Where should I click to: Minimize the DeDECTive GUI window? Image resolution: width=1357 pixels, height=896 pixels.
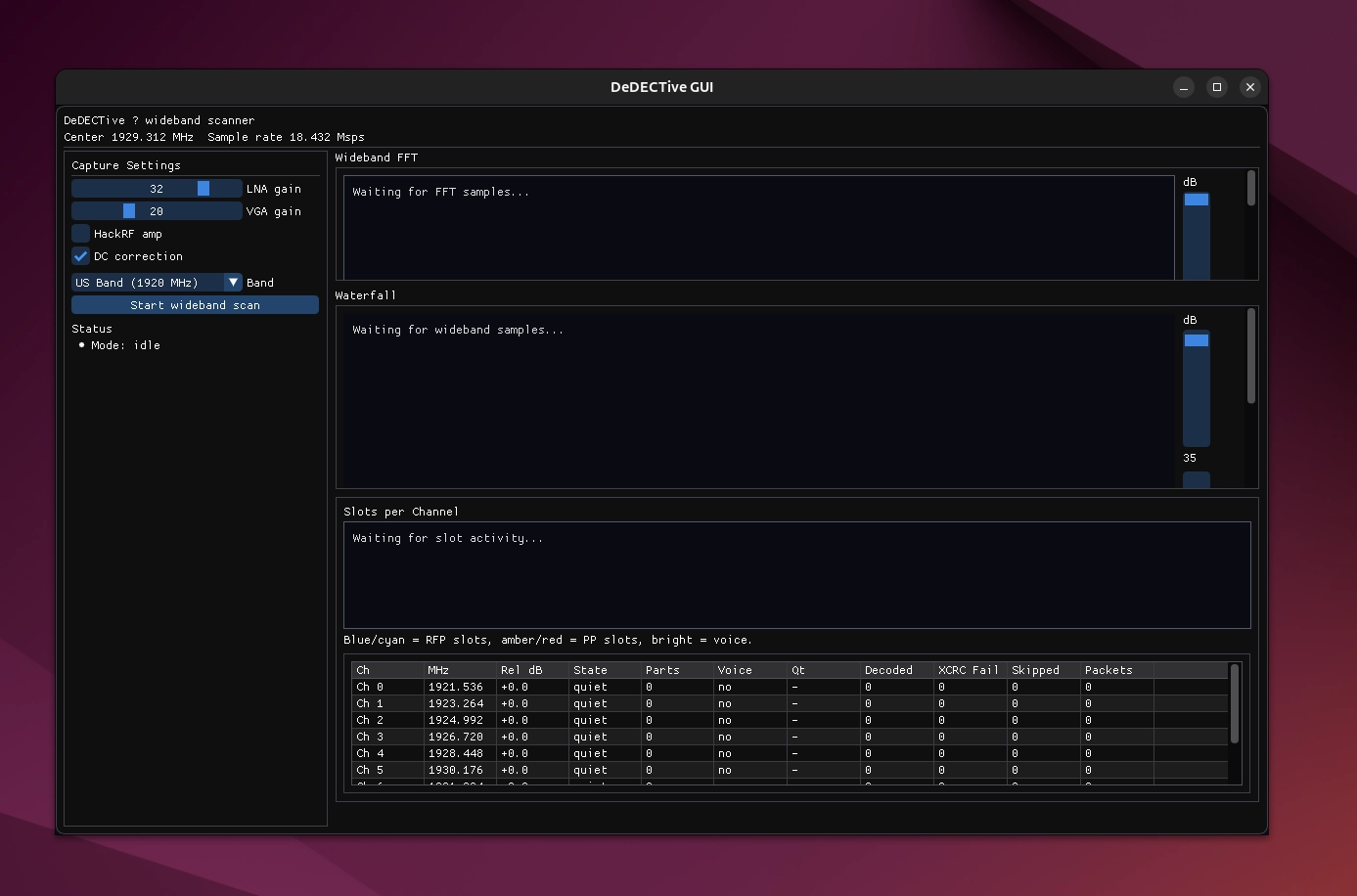(1184, 87)
